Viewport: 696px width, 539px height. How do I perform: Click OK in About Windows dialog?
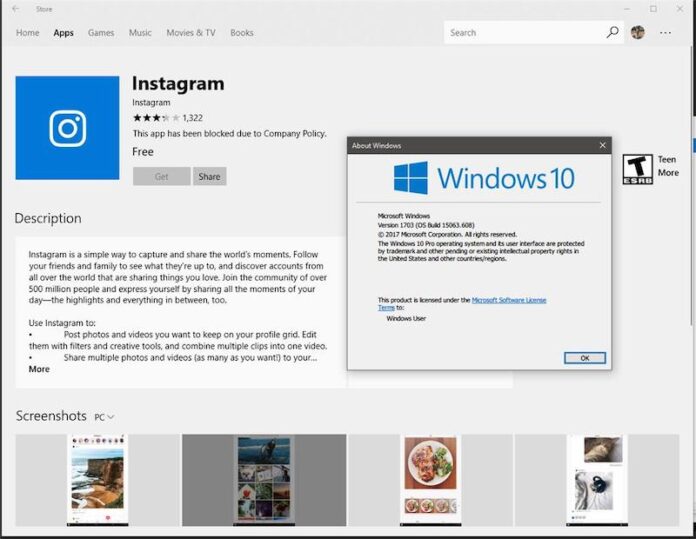click(585, 358)
